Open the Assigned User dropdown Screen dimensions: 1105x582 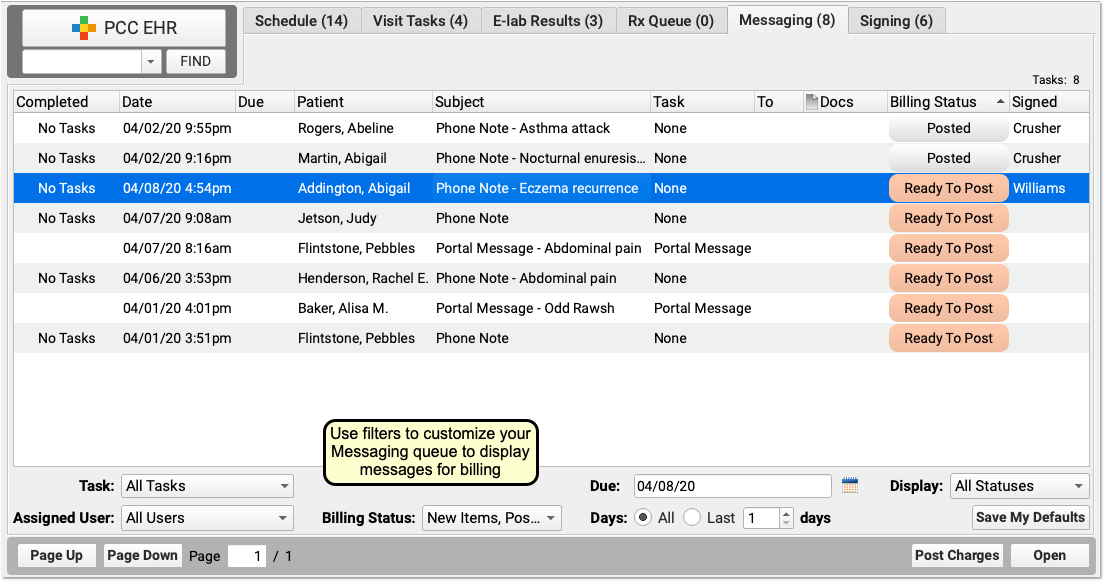(x=207, y=518)
